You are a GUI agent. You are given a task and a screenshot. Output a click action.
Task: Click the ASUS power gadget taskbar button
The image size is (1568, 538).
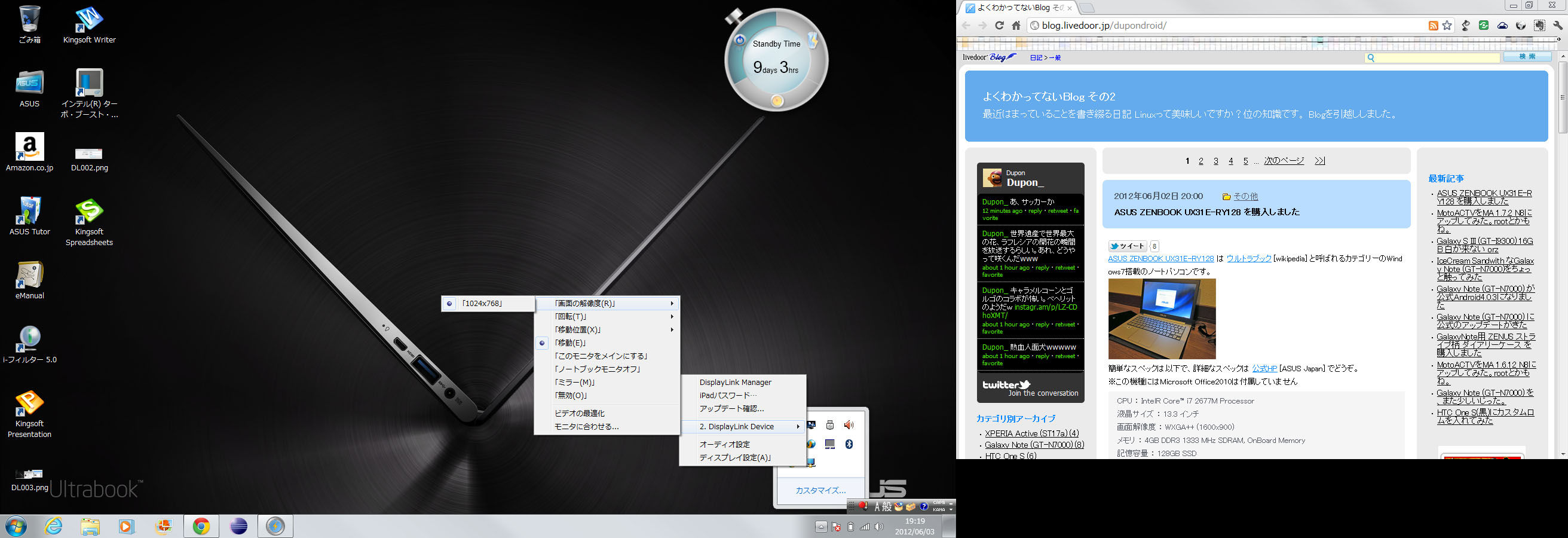(275, 526)
